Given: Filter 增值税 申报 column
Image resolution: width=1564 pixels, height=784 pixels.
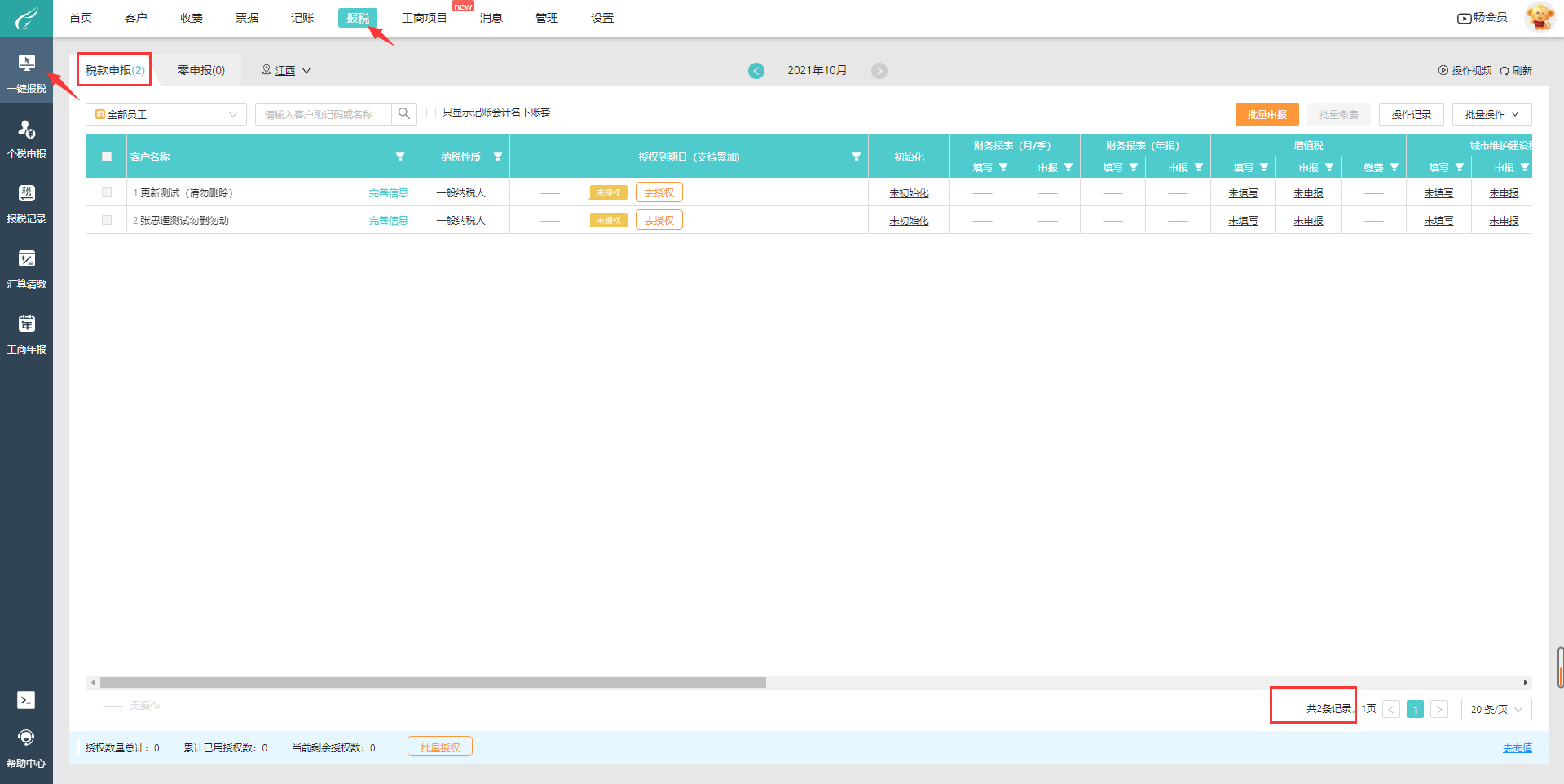Looking at the screenshot, I should 1329,167.
